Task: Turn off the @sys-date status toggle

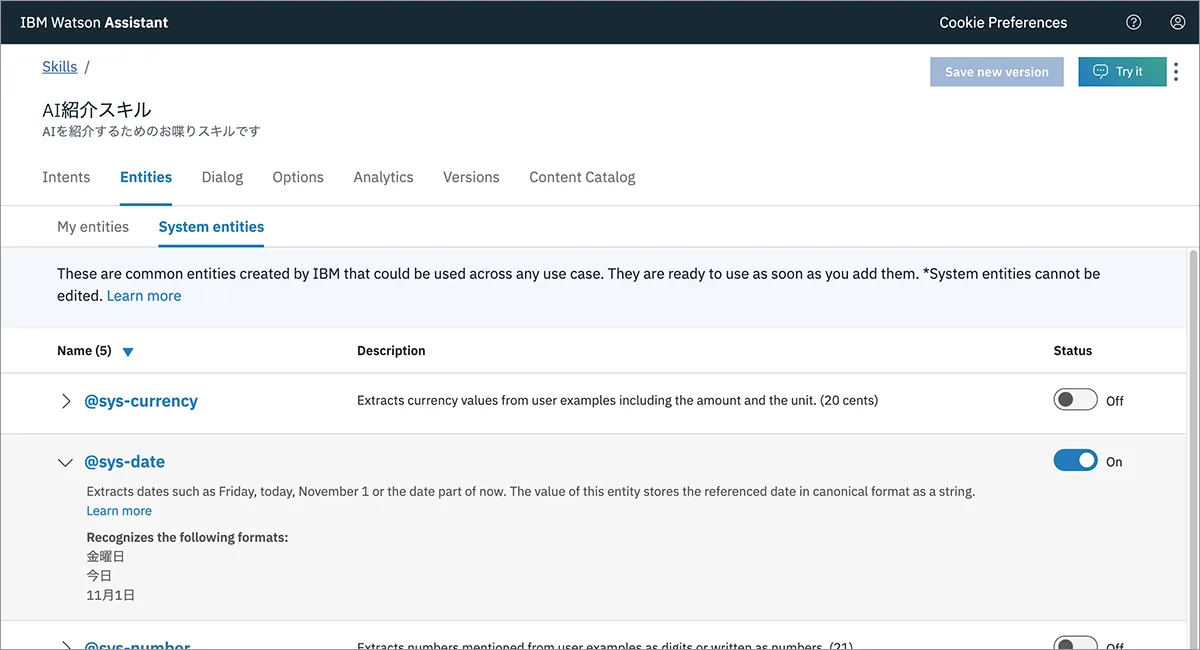Action: click(x=1075, y=461)
